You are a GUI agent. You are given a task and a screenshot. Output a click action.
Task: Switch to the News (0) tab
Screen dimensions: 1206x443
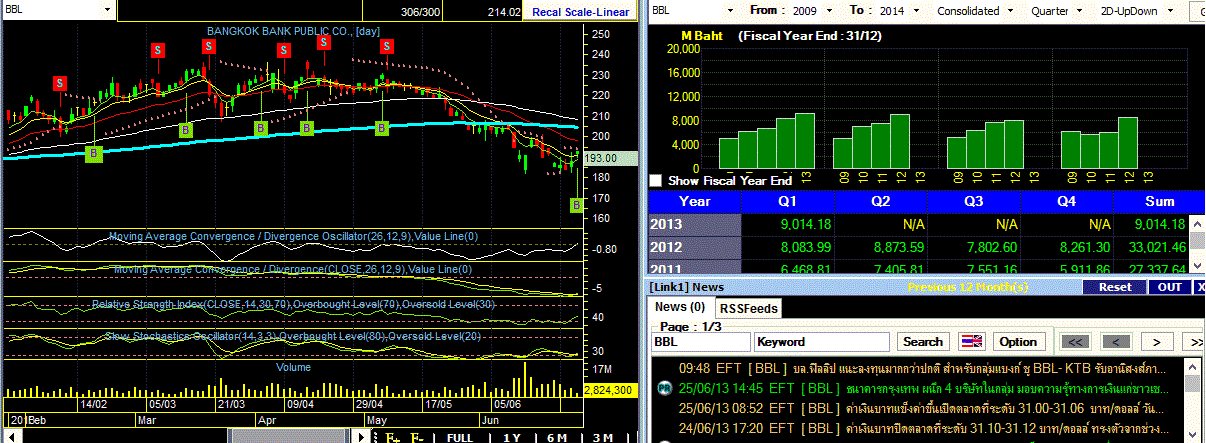[x=680, y=308]
